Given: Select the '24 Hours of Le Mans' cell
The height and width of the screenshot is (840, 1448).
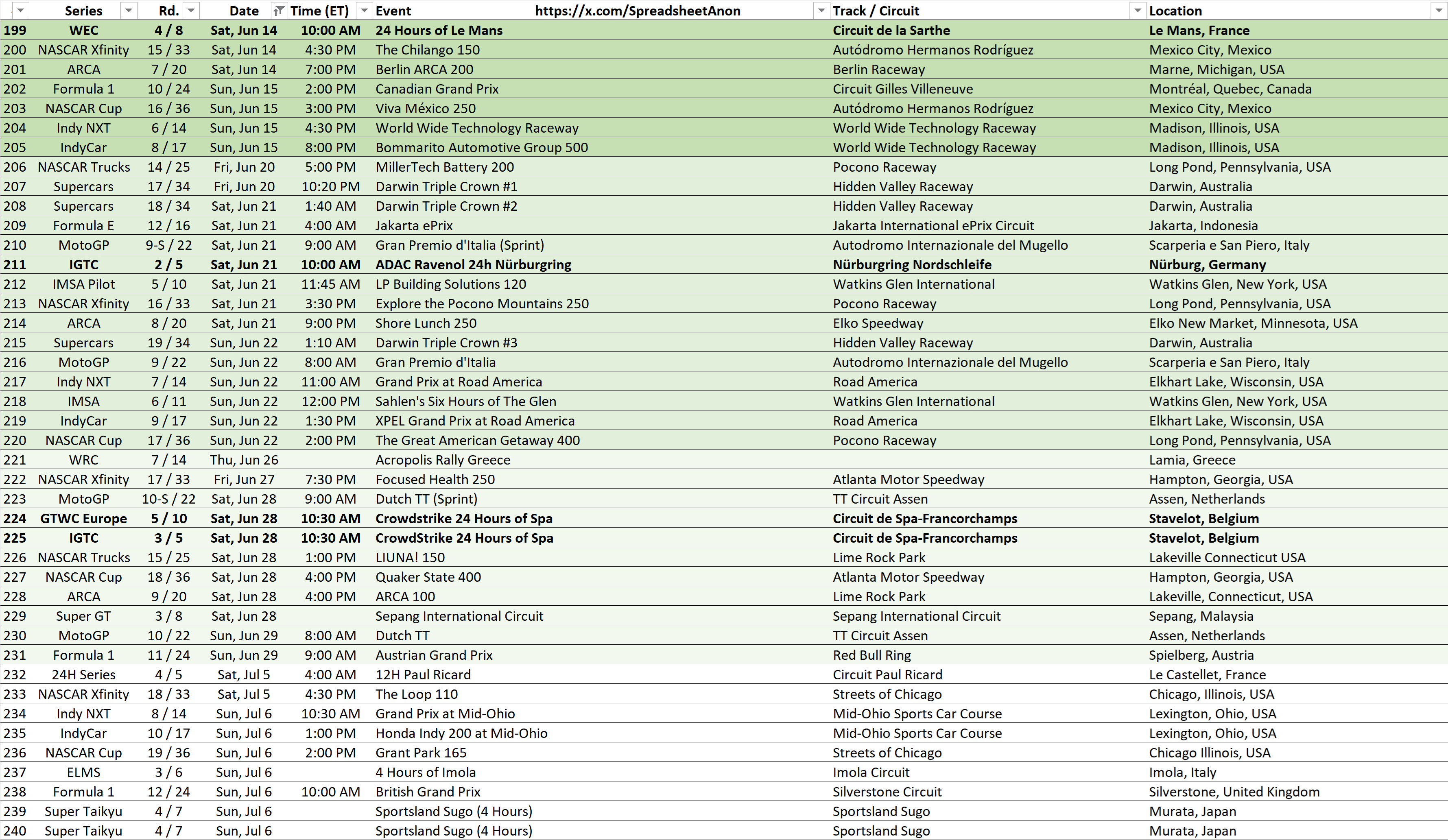Looking at the screenshot, I should pos(439,31).
